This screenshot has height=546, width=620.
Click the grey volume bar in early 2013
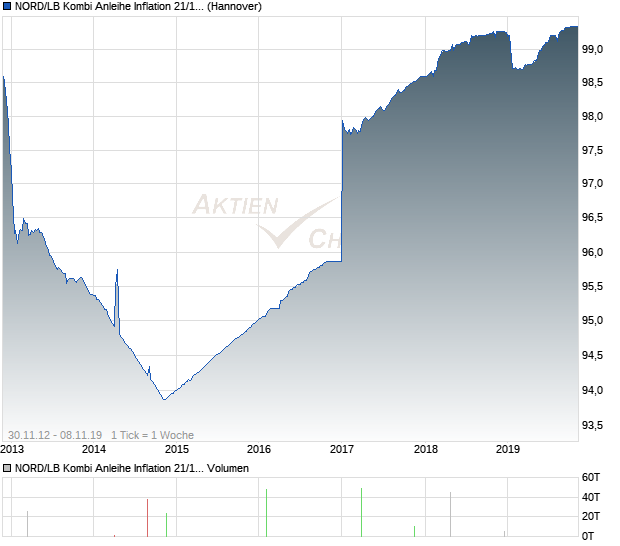click(27, 524)
